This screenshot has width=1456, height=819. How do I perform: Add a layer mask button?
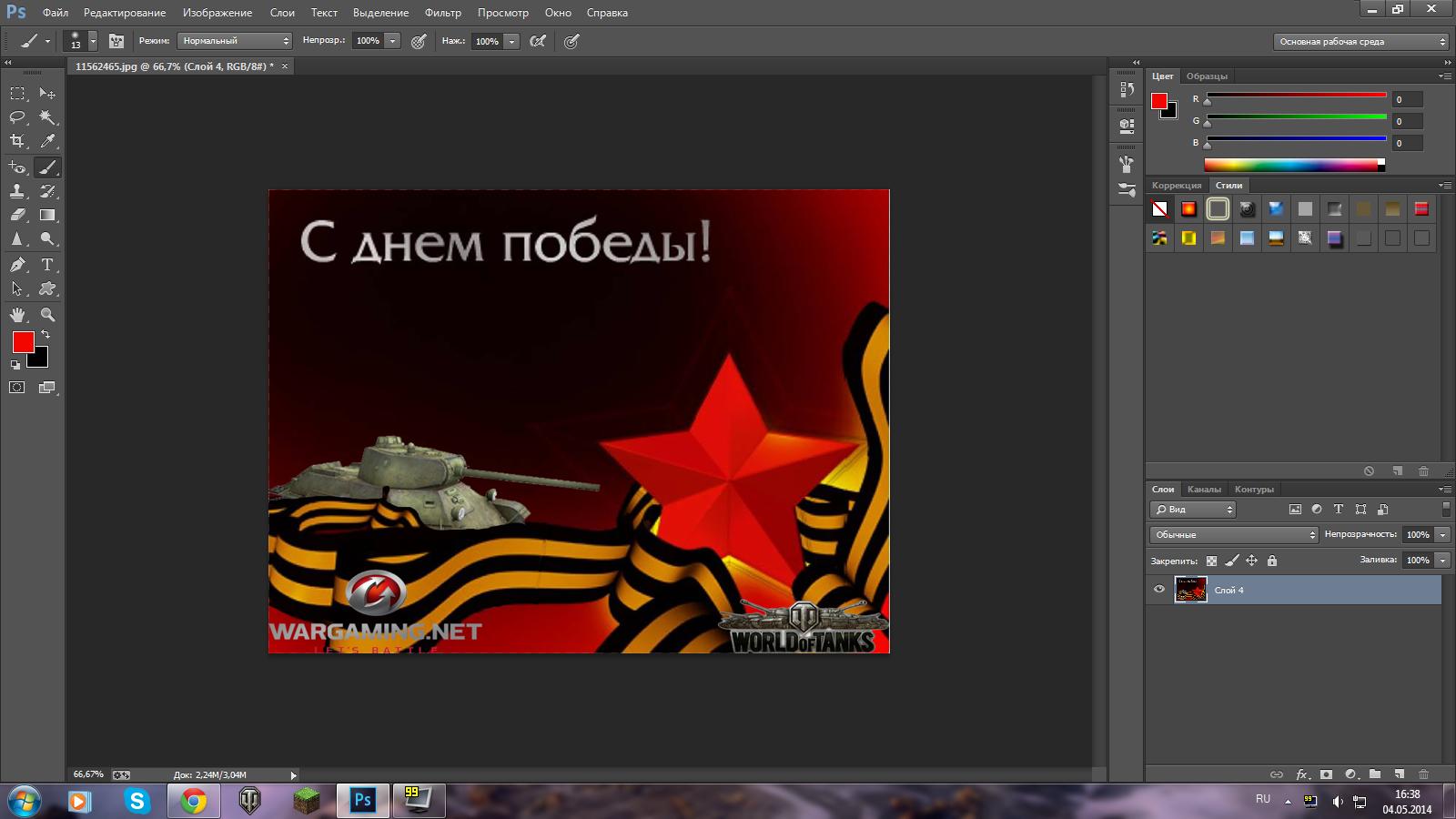click(1326, 774)
